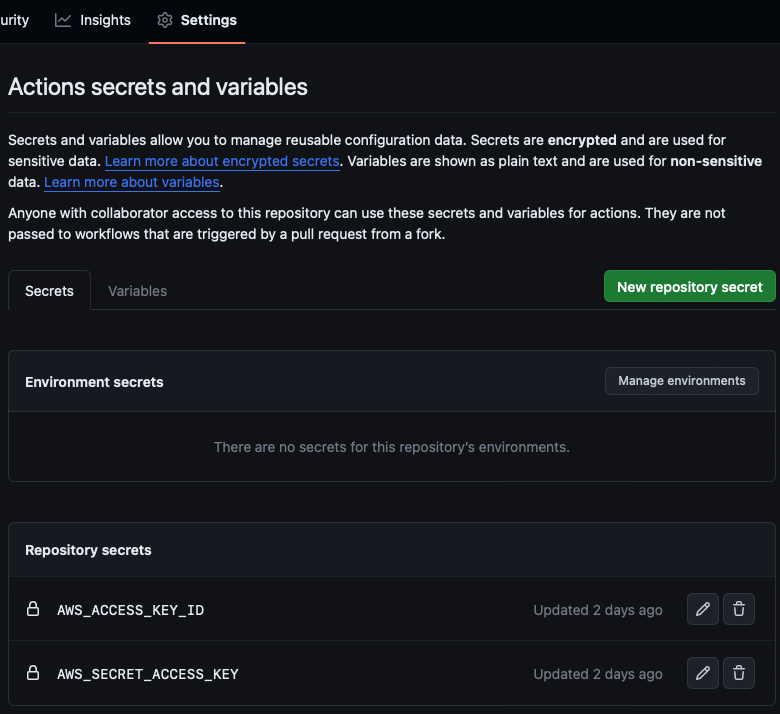Screen dimensions: 780x714
Task: Click the AWS_ACCESS_KEY_ID secret name
Action: click(130, 609)
